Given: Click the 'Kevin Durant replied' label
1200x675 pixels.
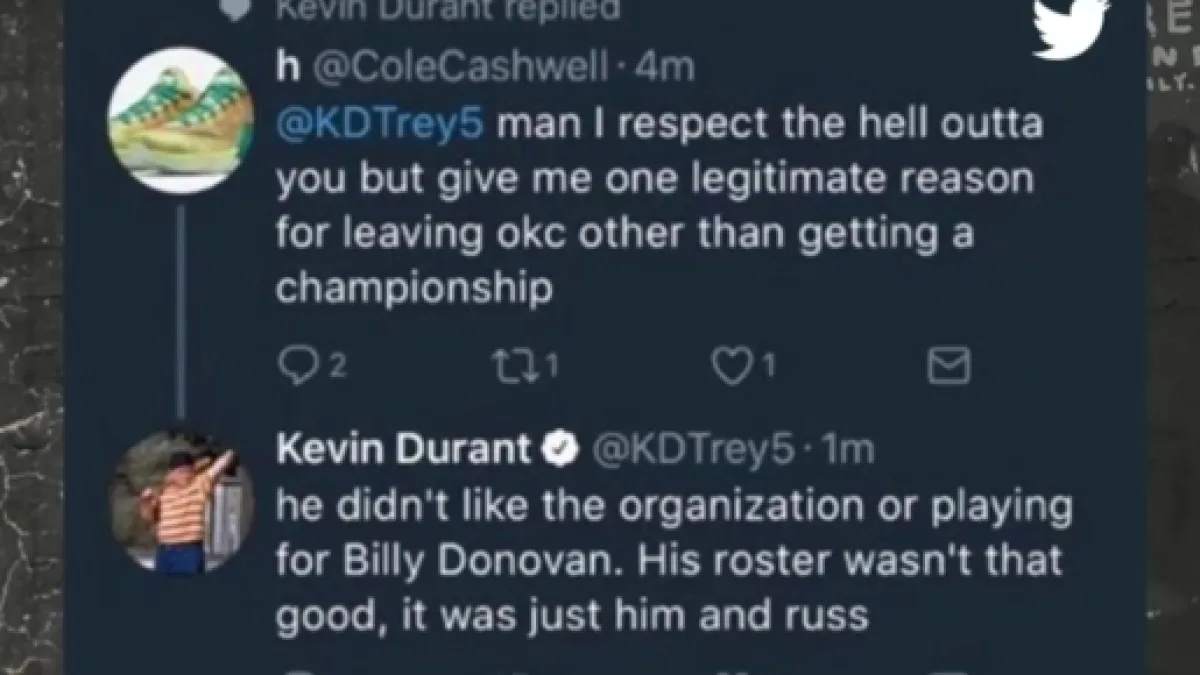Looking at the screenshot, I should pos(447,8).
